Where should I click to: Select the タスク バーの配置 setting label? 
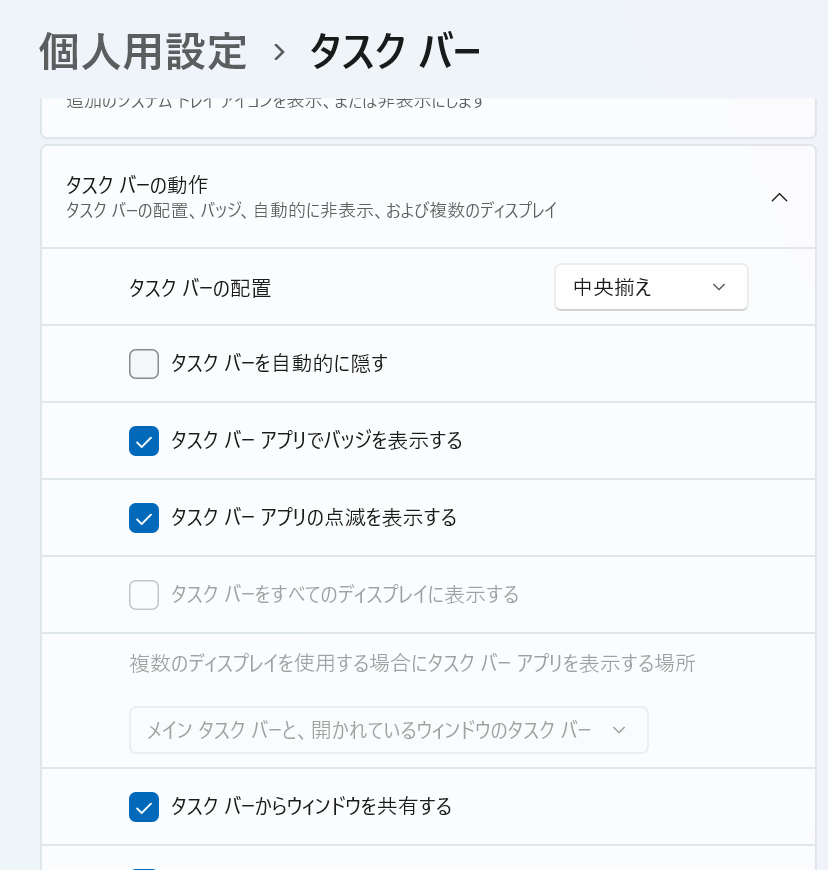coord(200,289)
